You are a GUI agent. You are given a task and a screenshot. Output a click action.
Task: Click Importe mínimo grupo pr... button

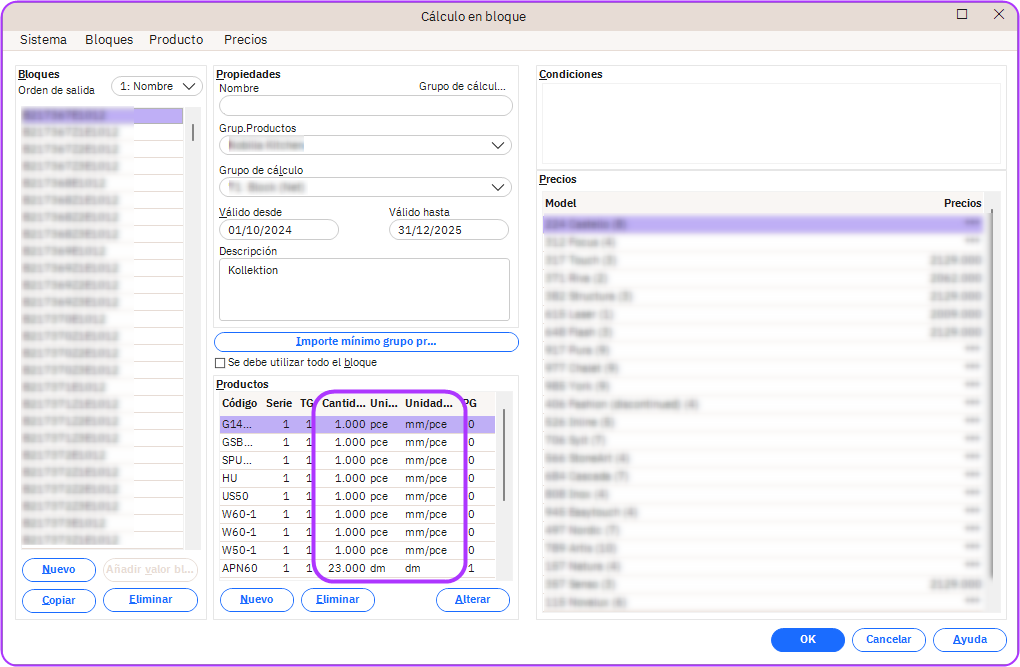point(366,342)
